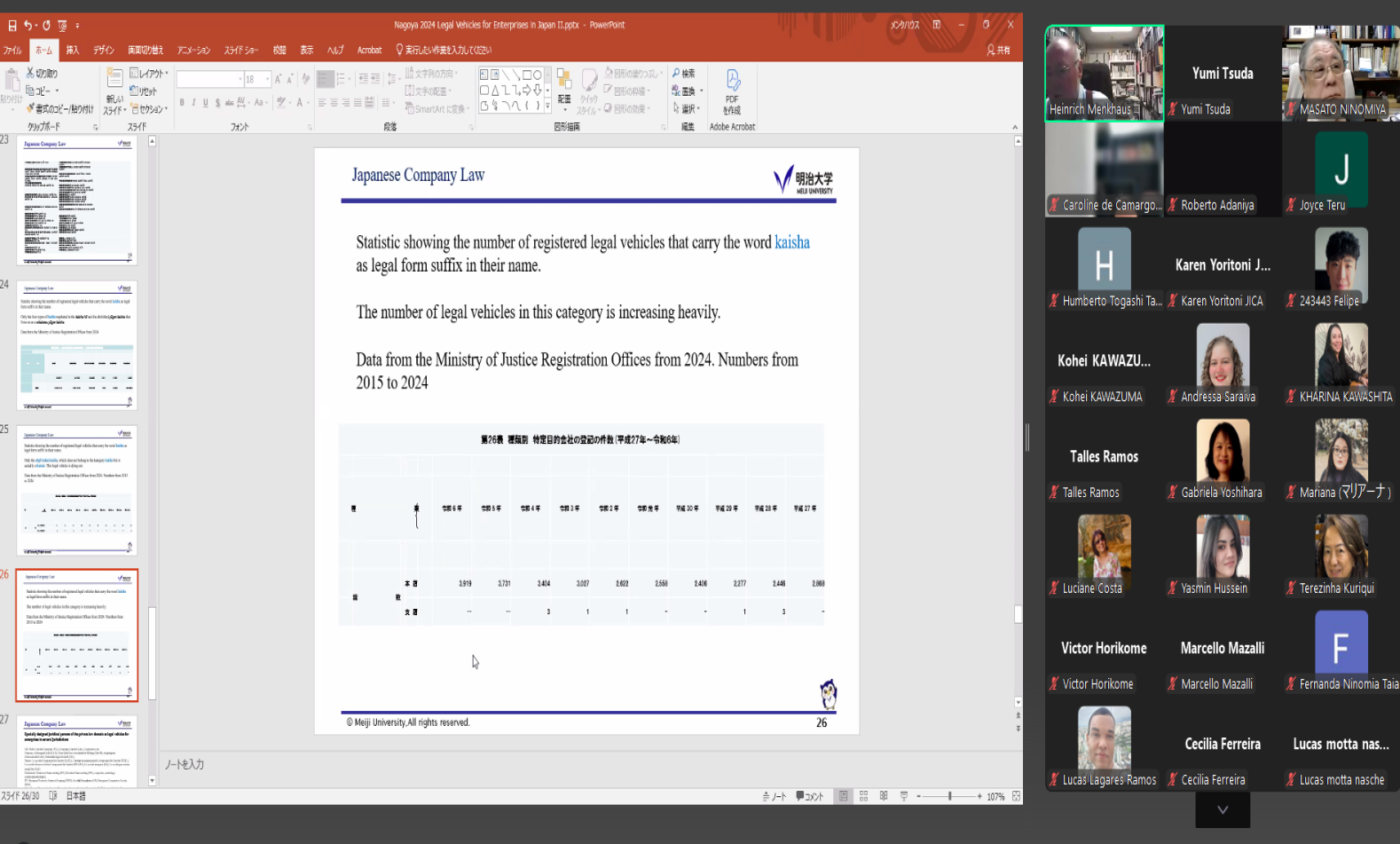Open the コメント (Comments) status bar button

[x=809, y=796]
